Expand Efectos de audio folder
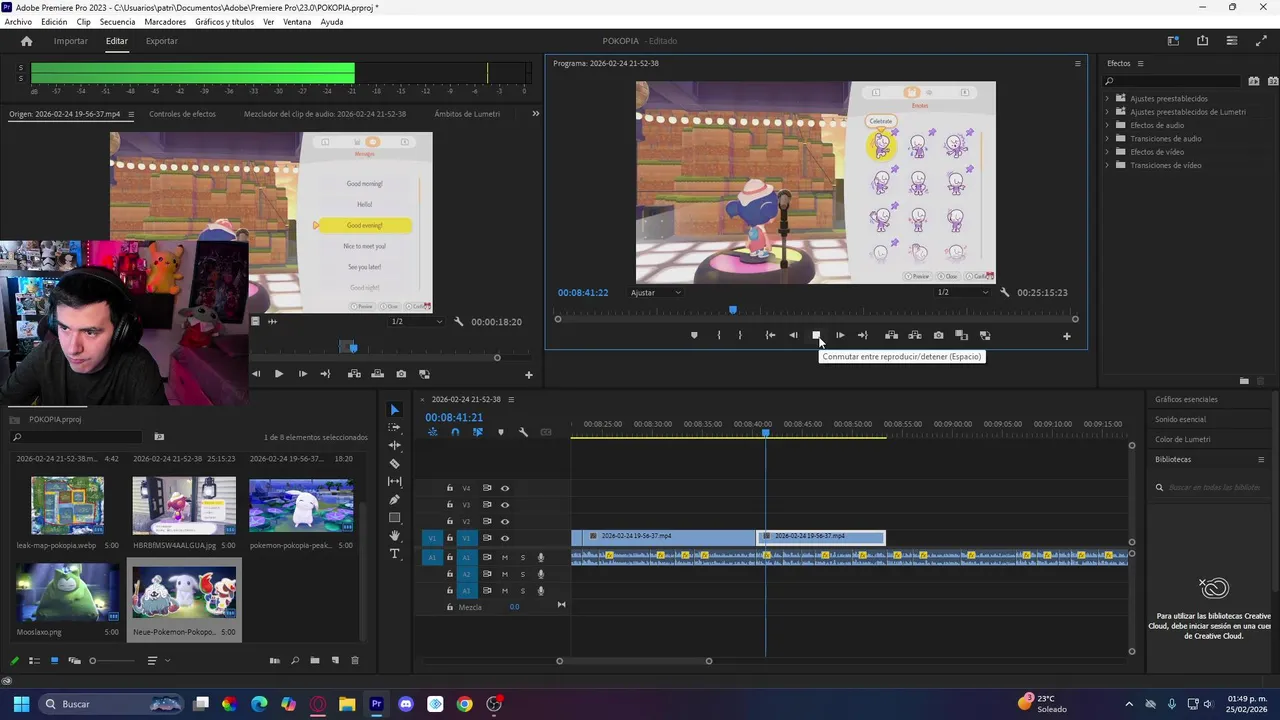This screenshot has height=720, width=1280. coord(1107,125)
